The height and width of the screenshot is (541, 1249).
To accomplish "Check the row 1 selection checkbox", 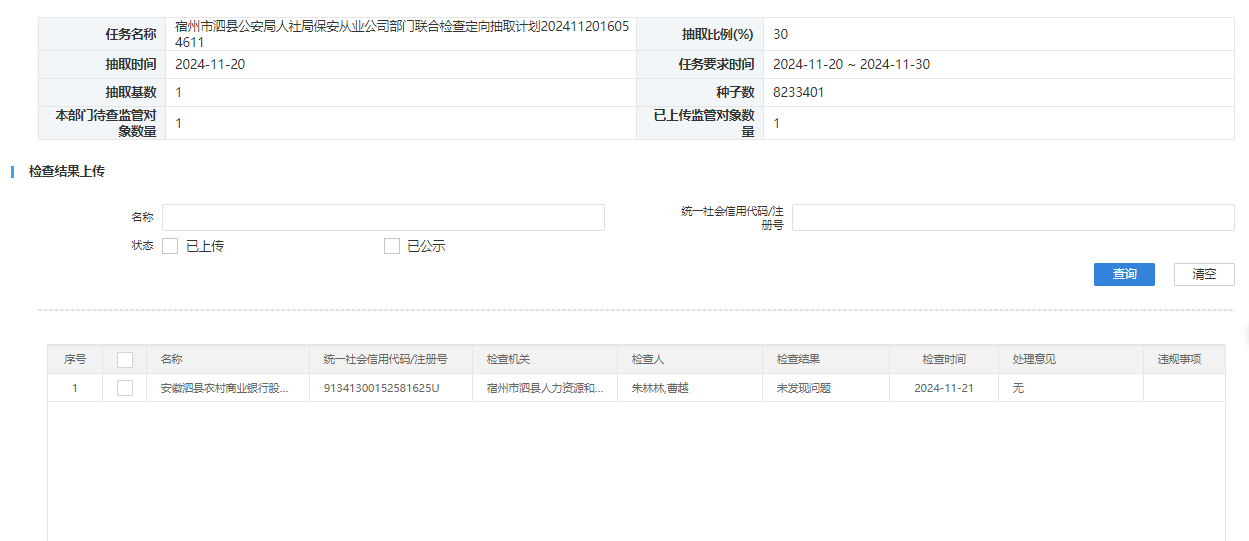I will click(125, 388).
